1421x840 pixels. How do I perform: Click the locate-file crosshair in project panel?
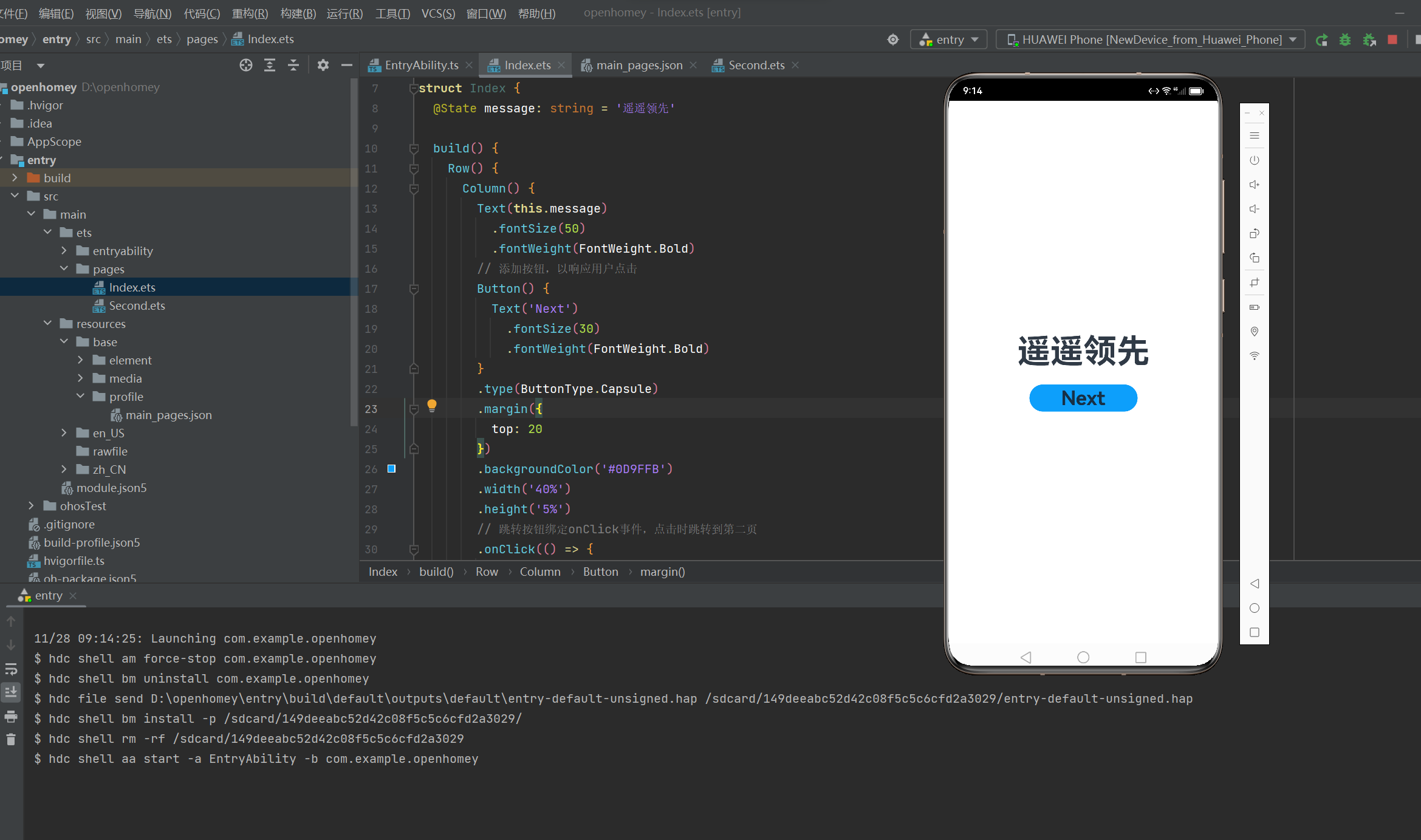tap(245, 66)
